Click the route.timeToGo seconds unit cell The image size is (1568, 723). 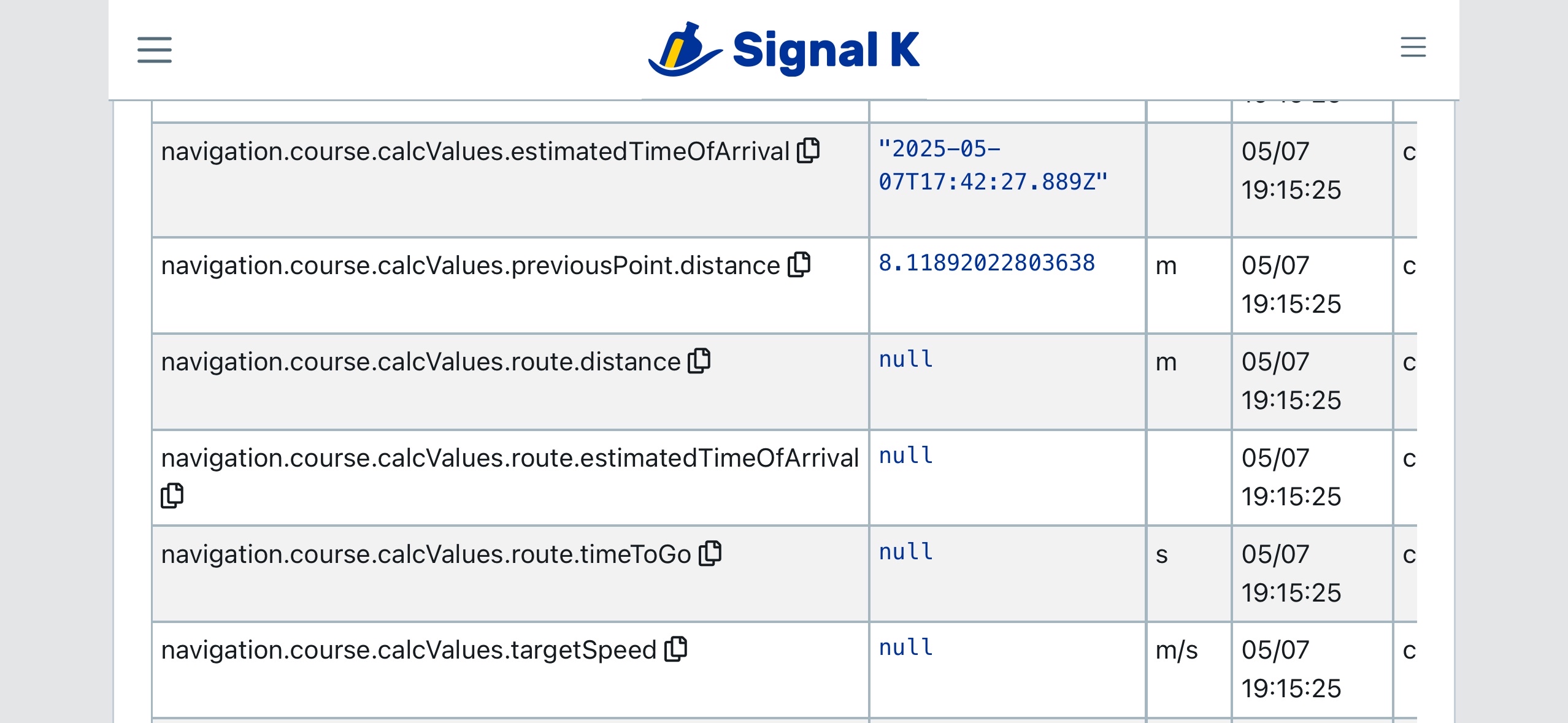[1161, 554]
